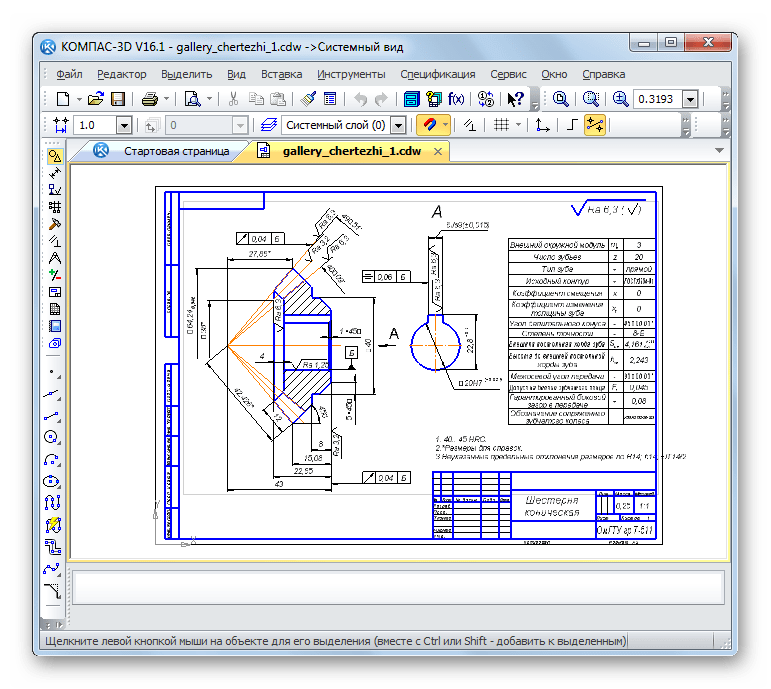Activate the What's This help cursor icon

tap(515, 99)
